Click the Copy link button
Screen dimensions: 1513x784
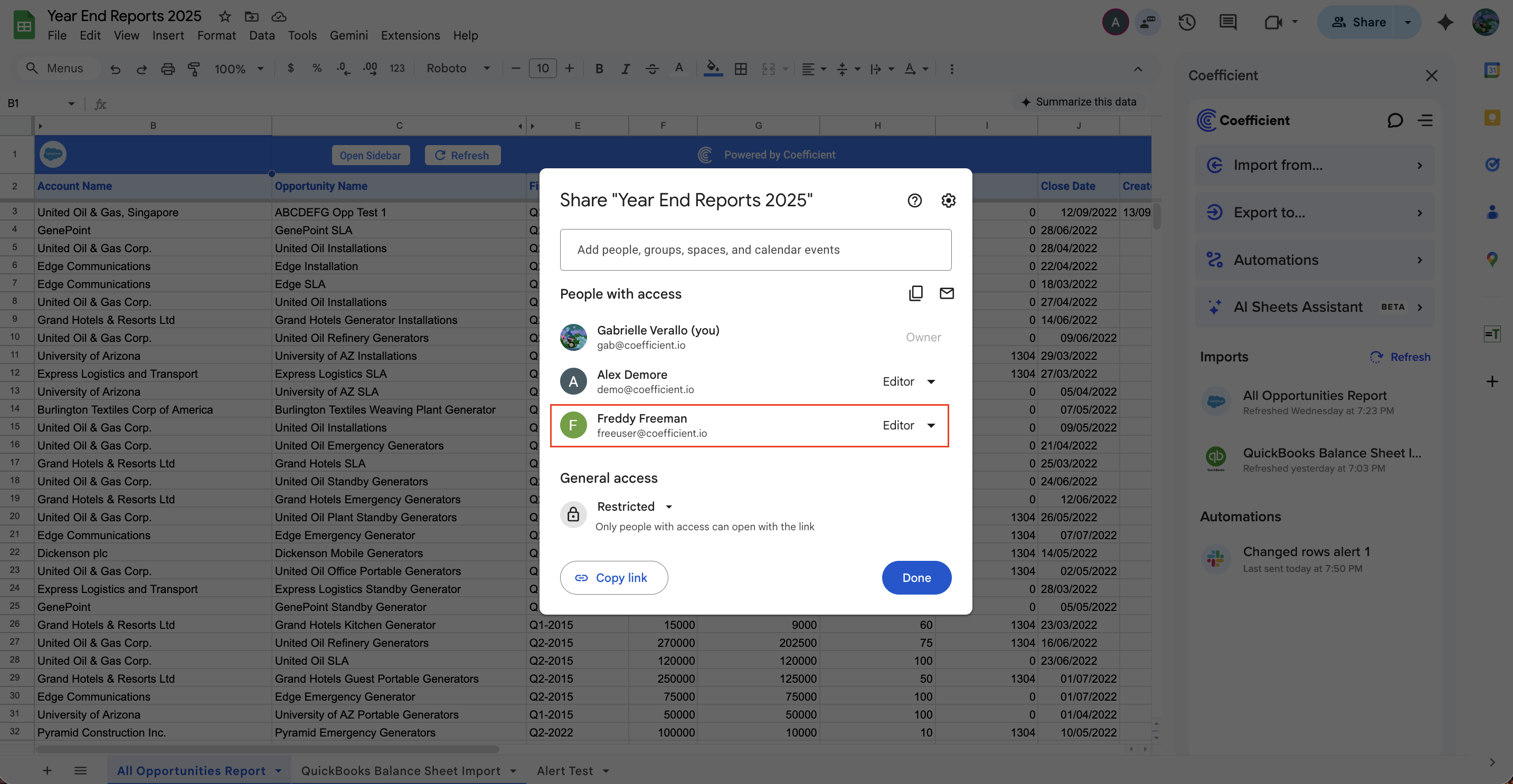(613, 577)
